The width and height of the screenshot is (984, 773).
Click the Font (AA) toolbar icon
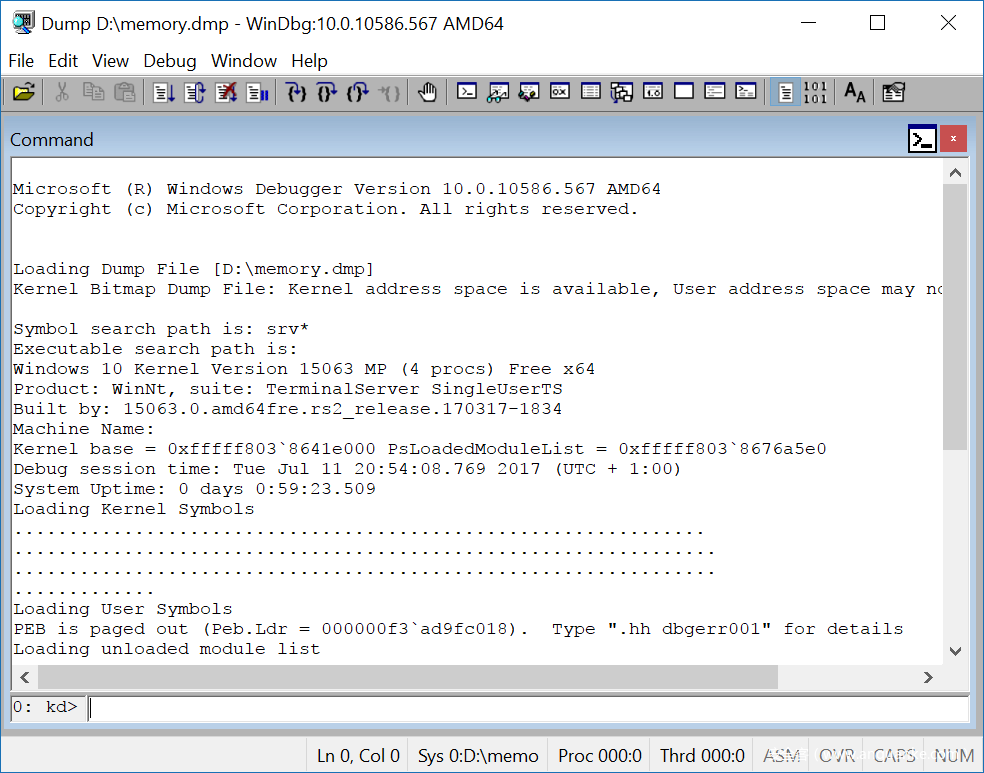(855, 92)
